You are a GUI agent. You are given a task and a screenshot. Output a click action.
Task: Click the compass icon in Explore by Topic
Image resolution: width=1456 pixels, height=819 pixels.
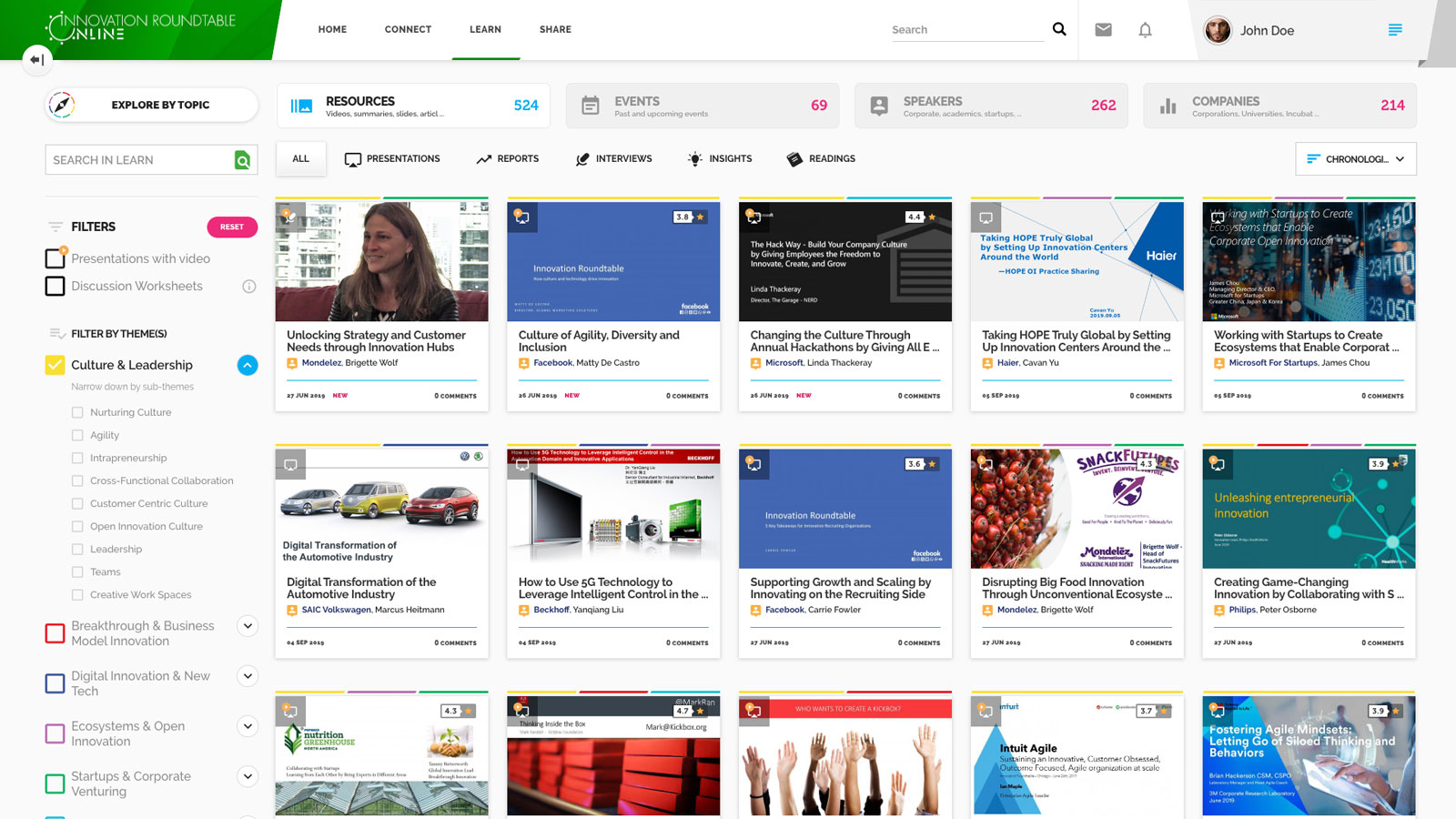[62, 105]
